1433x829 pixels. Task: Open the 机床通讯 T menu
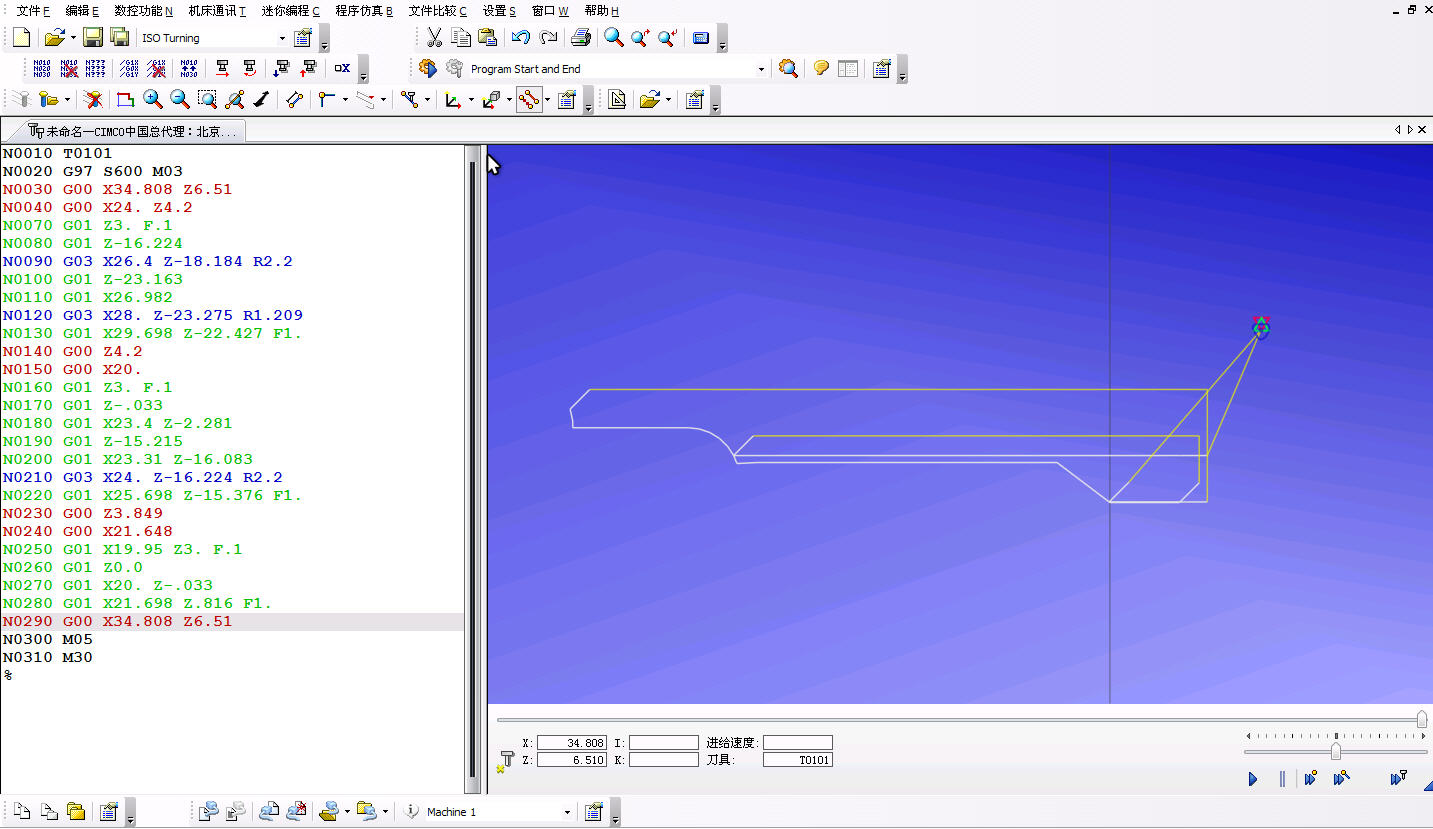click(x=218, y=10)
